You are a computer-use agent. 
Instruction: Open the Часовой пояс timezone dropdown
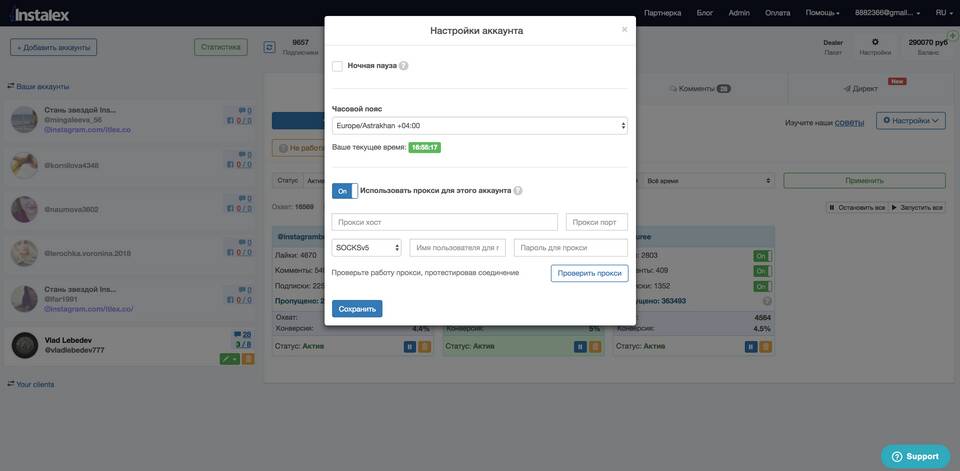[x=480, y=126]
